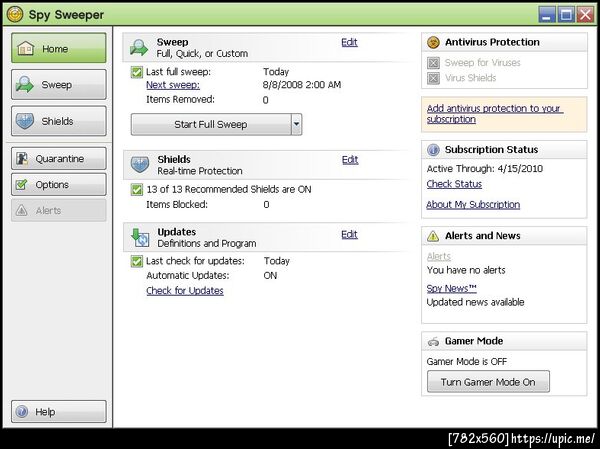Image resolution: width=600 pixels, height=449 pixels.
Task: Click the Antivirus Protection header icon
Action: click(x=433, y=42)
